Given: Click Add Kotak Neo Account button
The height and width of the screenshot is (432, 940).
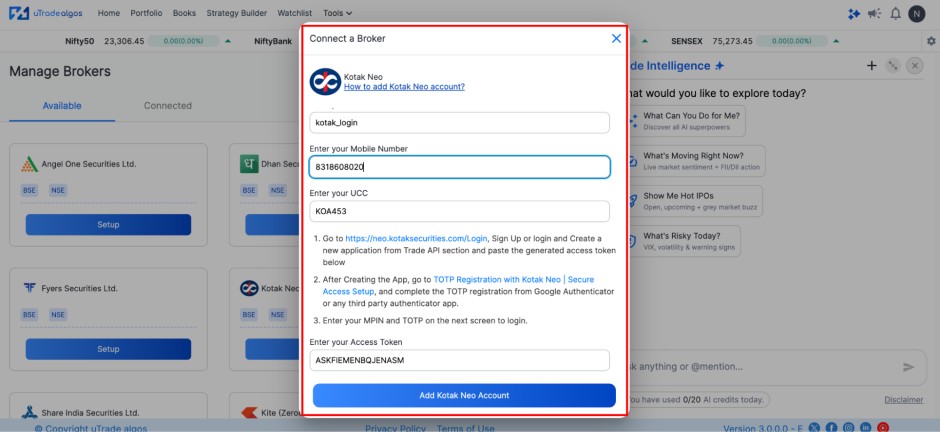Looking at the screenshot, I should 464,395.
